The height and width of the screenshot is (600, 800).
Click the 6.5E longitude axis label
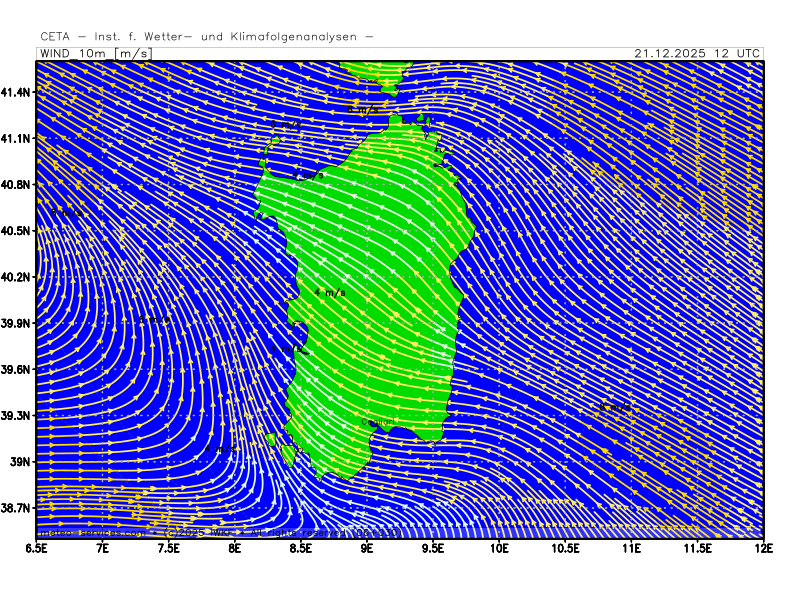click(37, 548)
